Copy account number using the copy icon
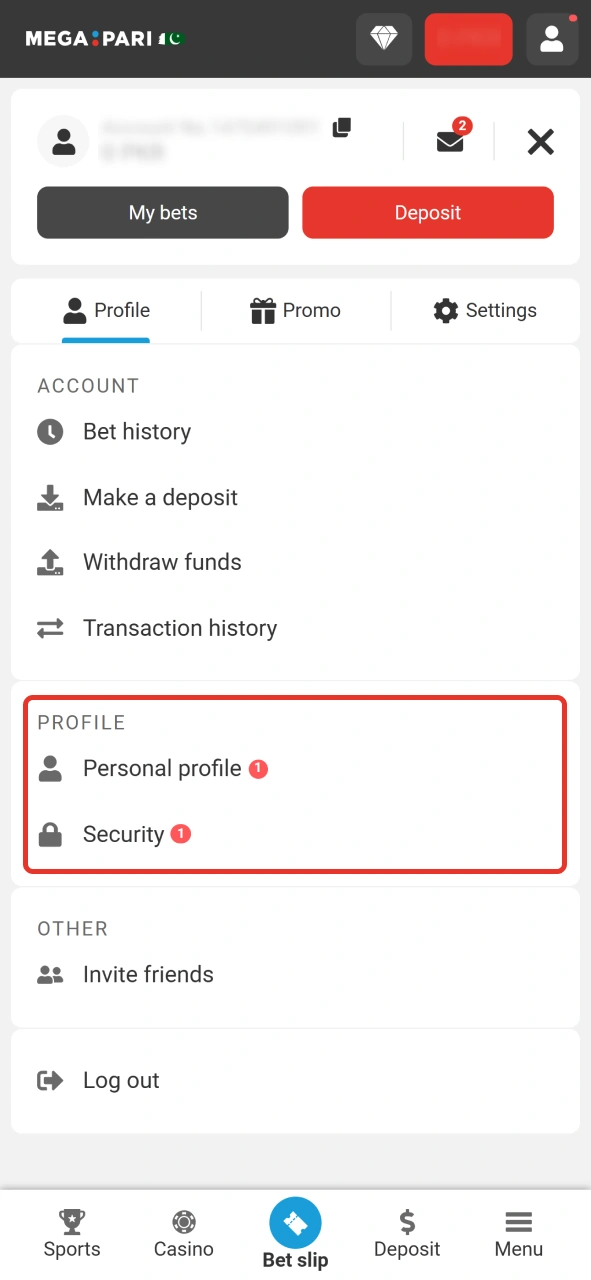This screenshot has height=1280, width=591. [x=341, y=128]
